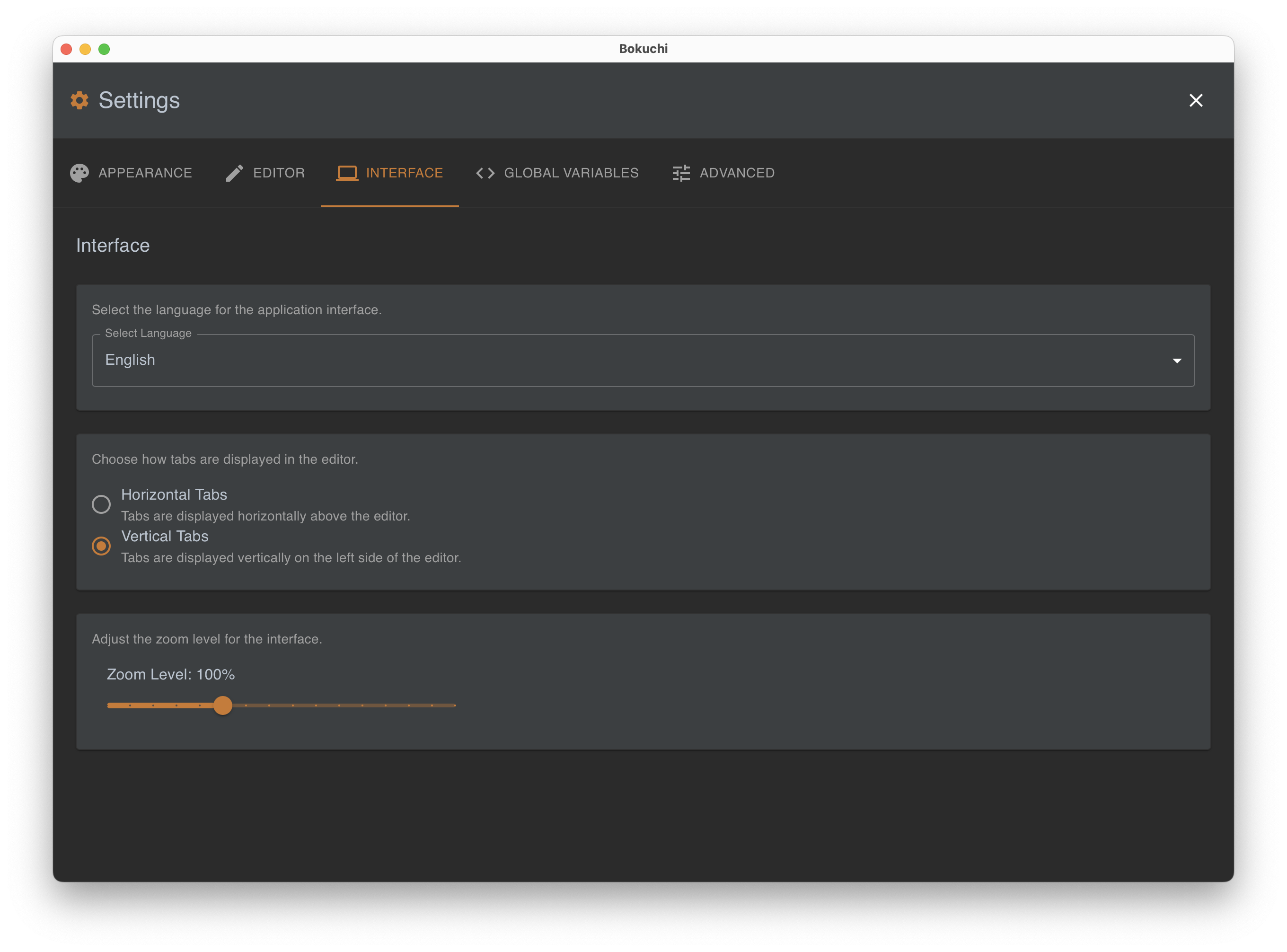1287x952 pixels.
Task: Open the Global Variables tab
Action: (571, 173)
